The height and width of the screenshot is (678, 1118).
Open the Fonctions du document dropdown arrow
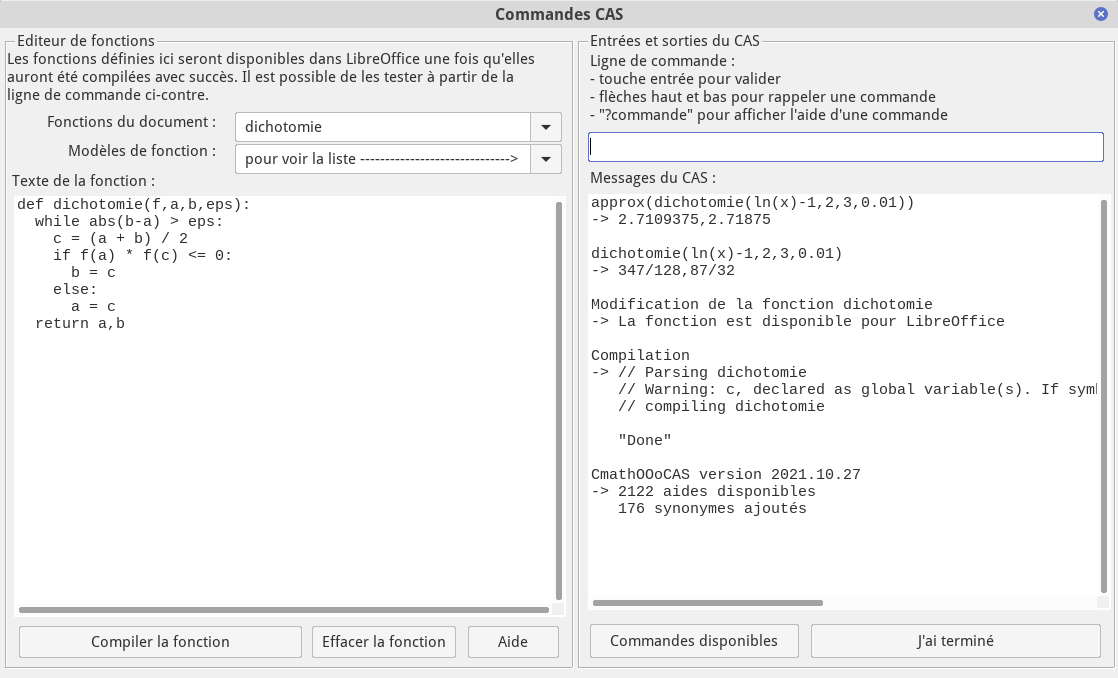click(x=546, y=127)
